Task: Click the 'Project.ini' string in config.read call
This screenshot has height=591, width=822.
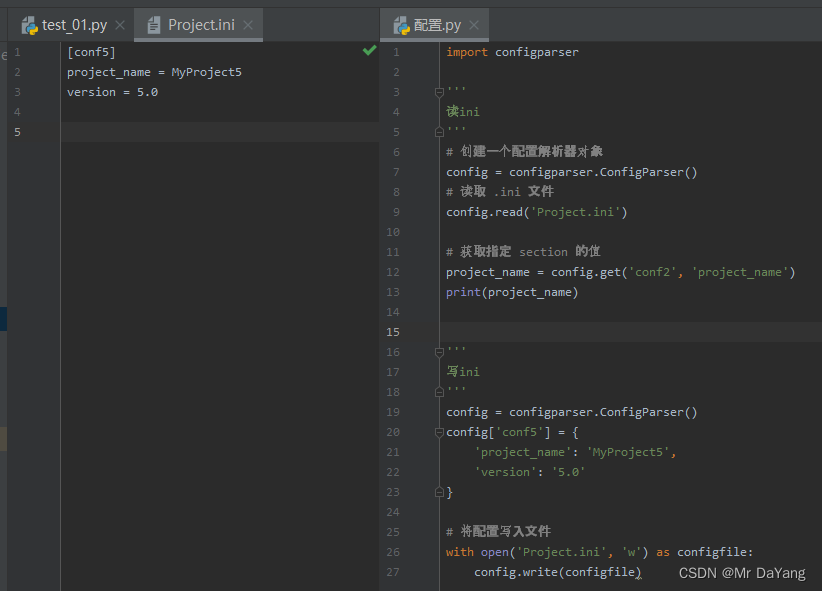Action: coord(575,212)
